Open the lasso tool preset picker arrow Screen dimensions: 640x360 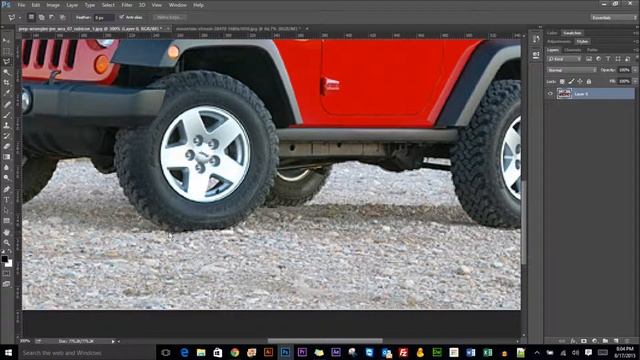tap(20, 18)
